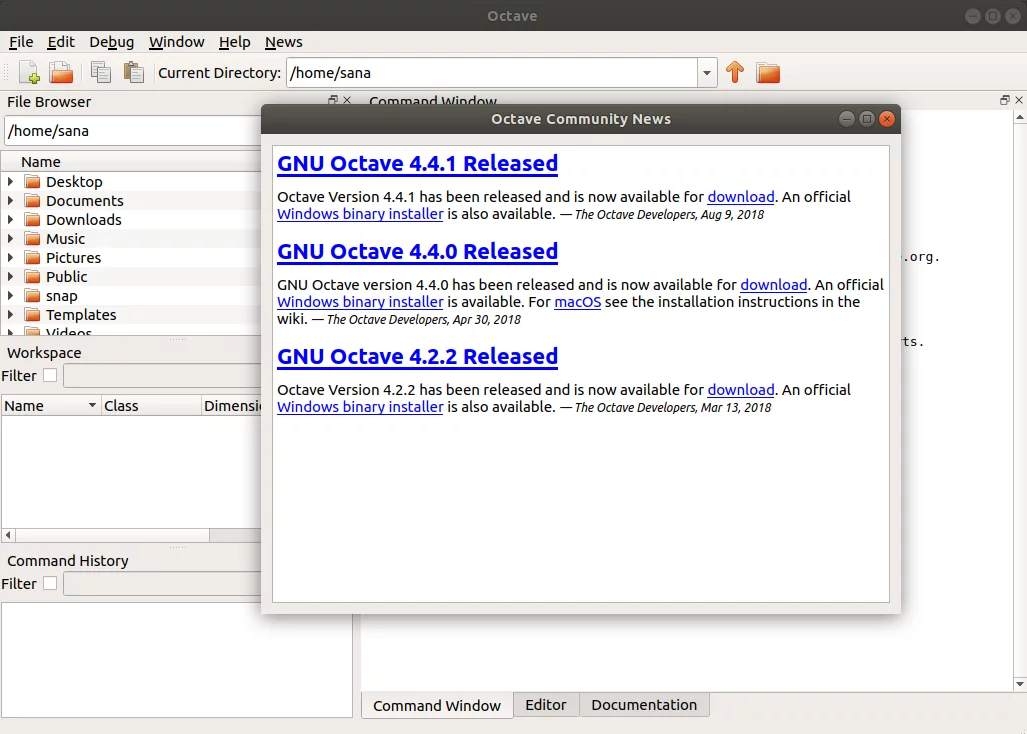This screenshot has height=734, width=1027.
Task: Open the News menu
Action: tap(284, 42)
